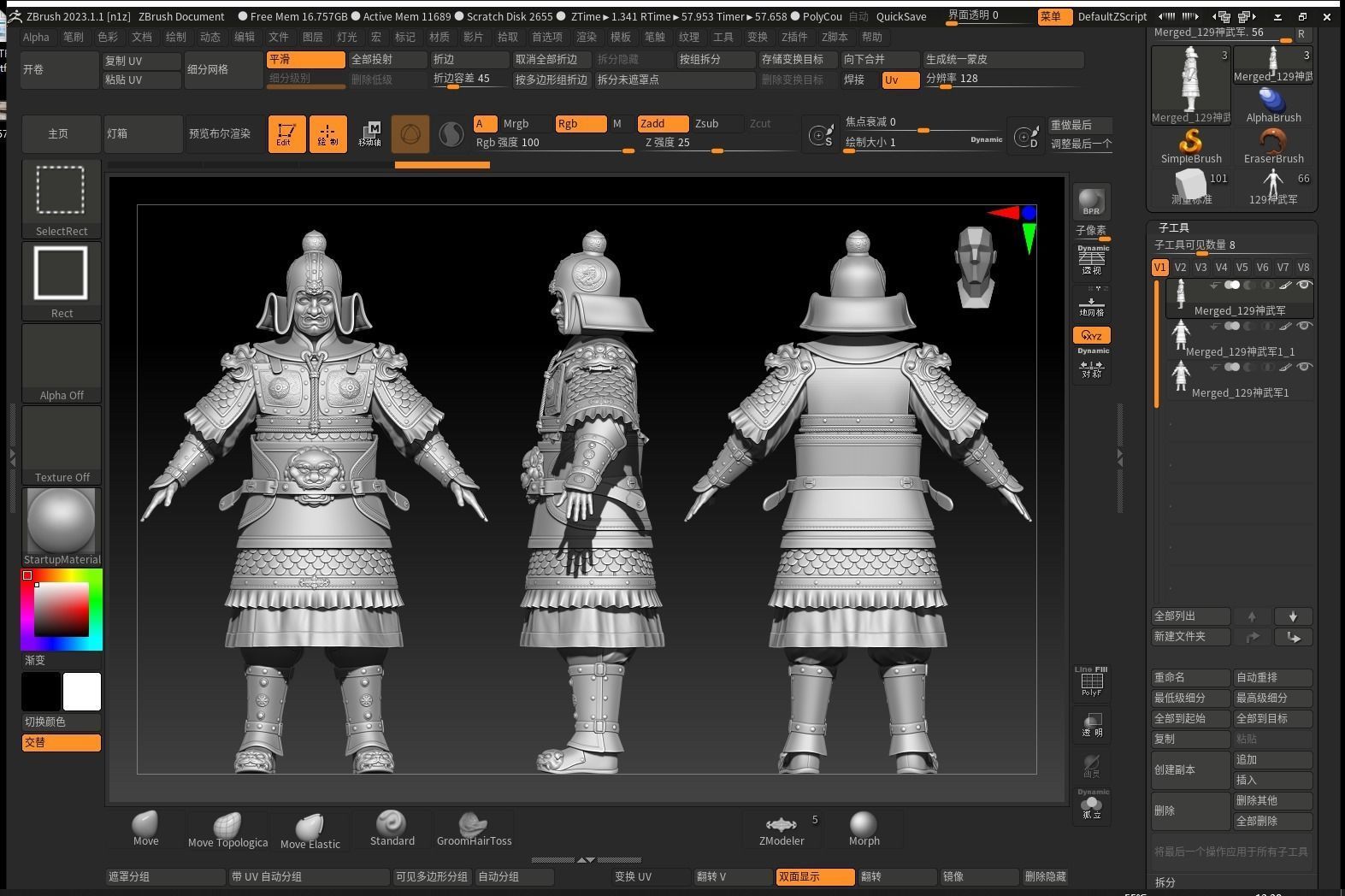Open the 笔刷 brush menu
Image resolution: width=1345 pixels, height=896 pixels.
[x=74, y=37]
